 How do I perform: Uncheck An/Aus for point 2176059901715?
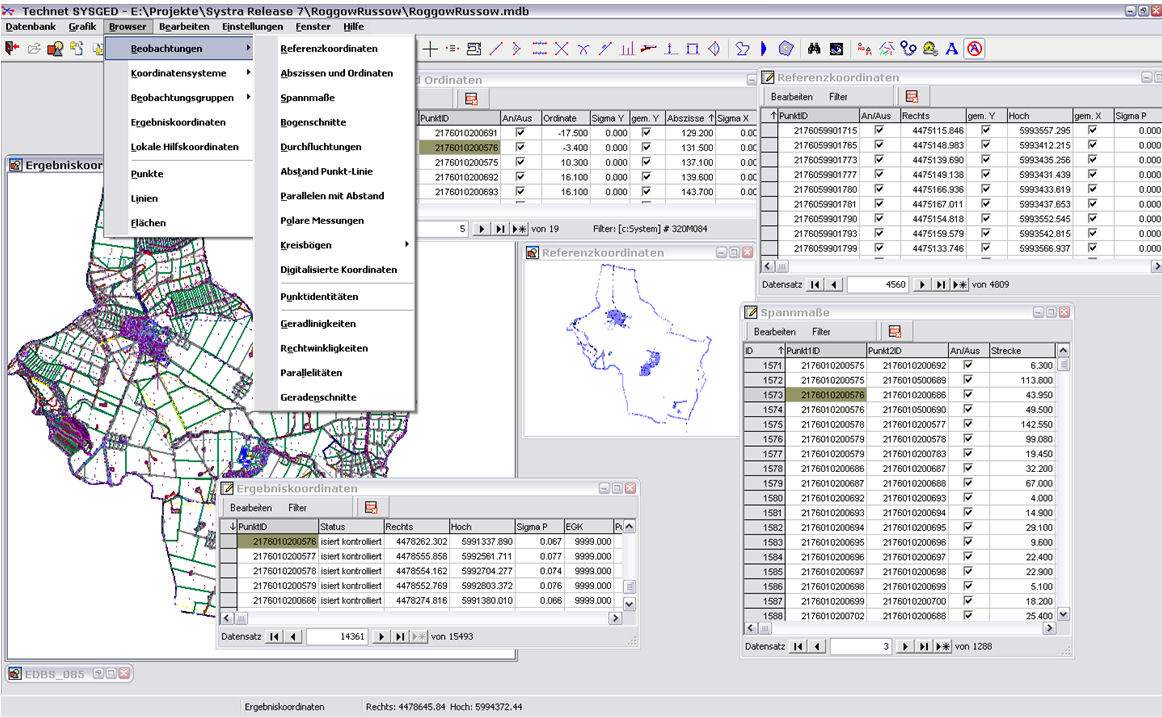880,131
